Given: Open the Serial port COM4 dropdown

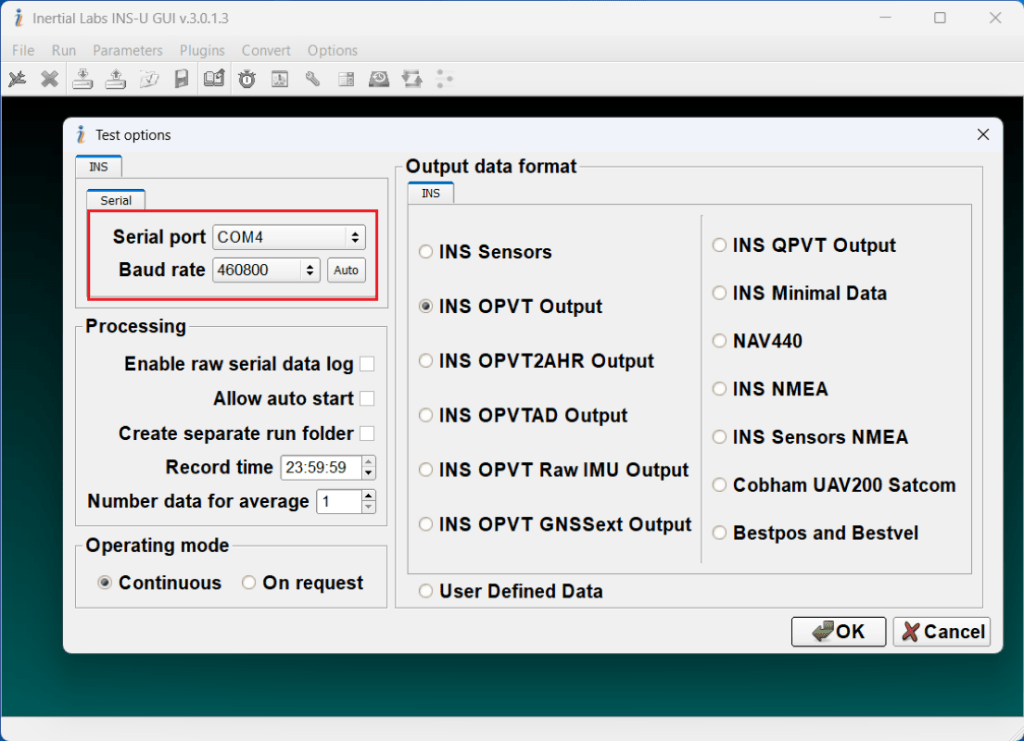Looking at the screenshot, I should 355,237.
